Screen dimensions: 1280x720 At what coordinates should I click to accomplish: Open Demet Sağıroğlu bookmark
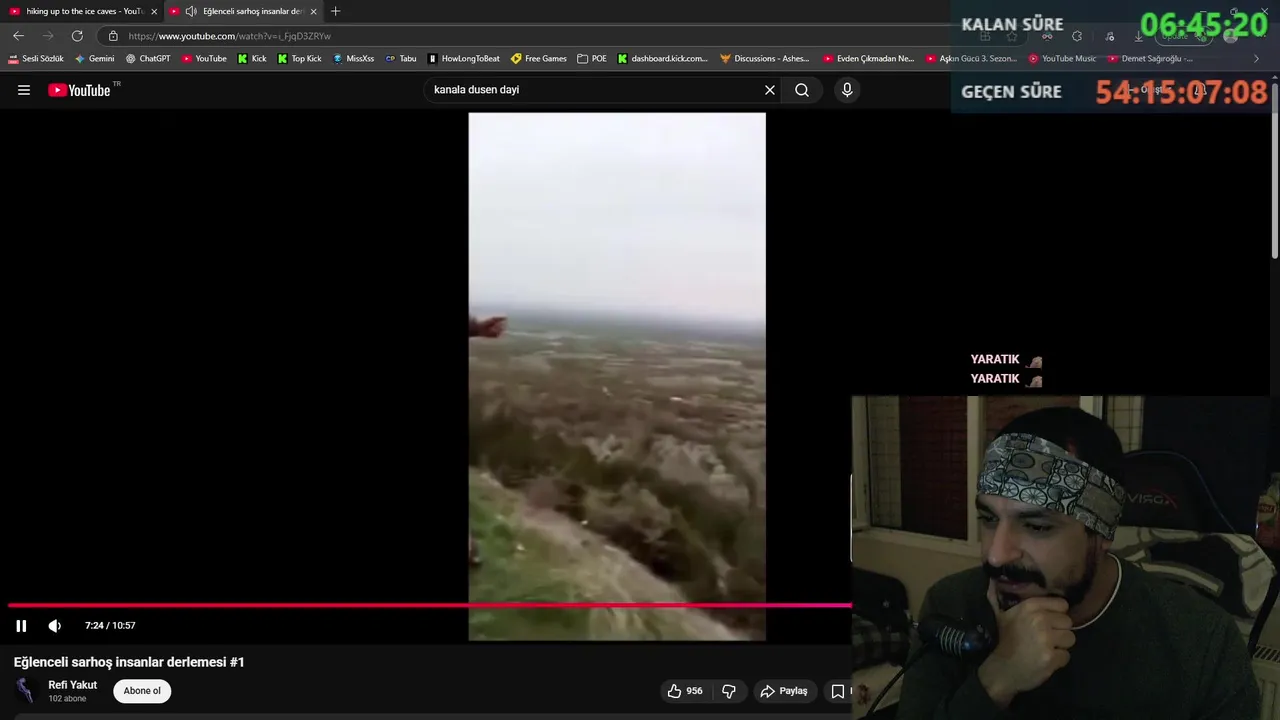(1150, 59)
